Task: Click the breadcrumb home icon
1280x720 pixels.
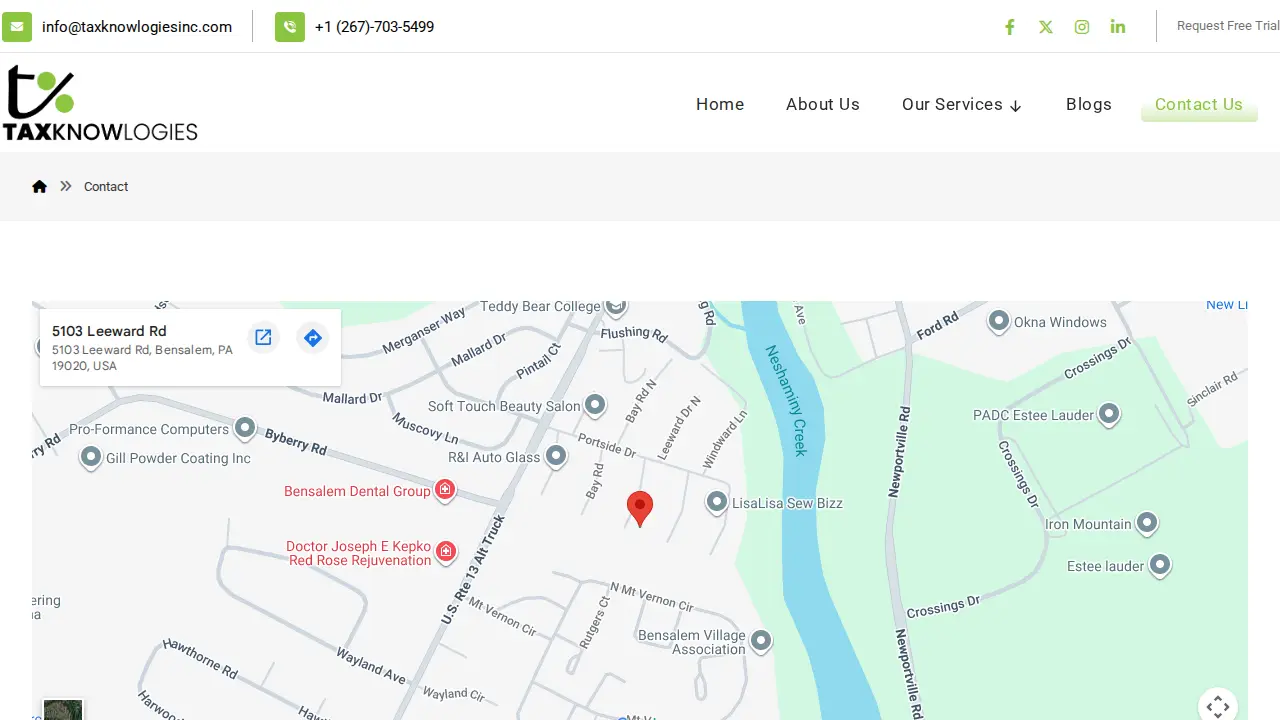Action: click(x=40, y=186)
